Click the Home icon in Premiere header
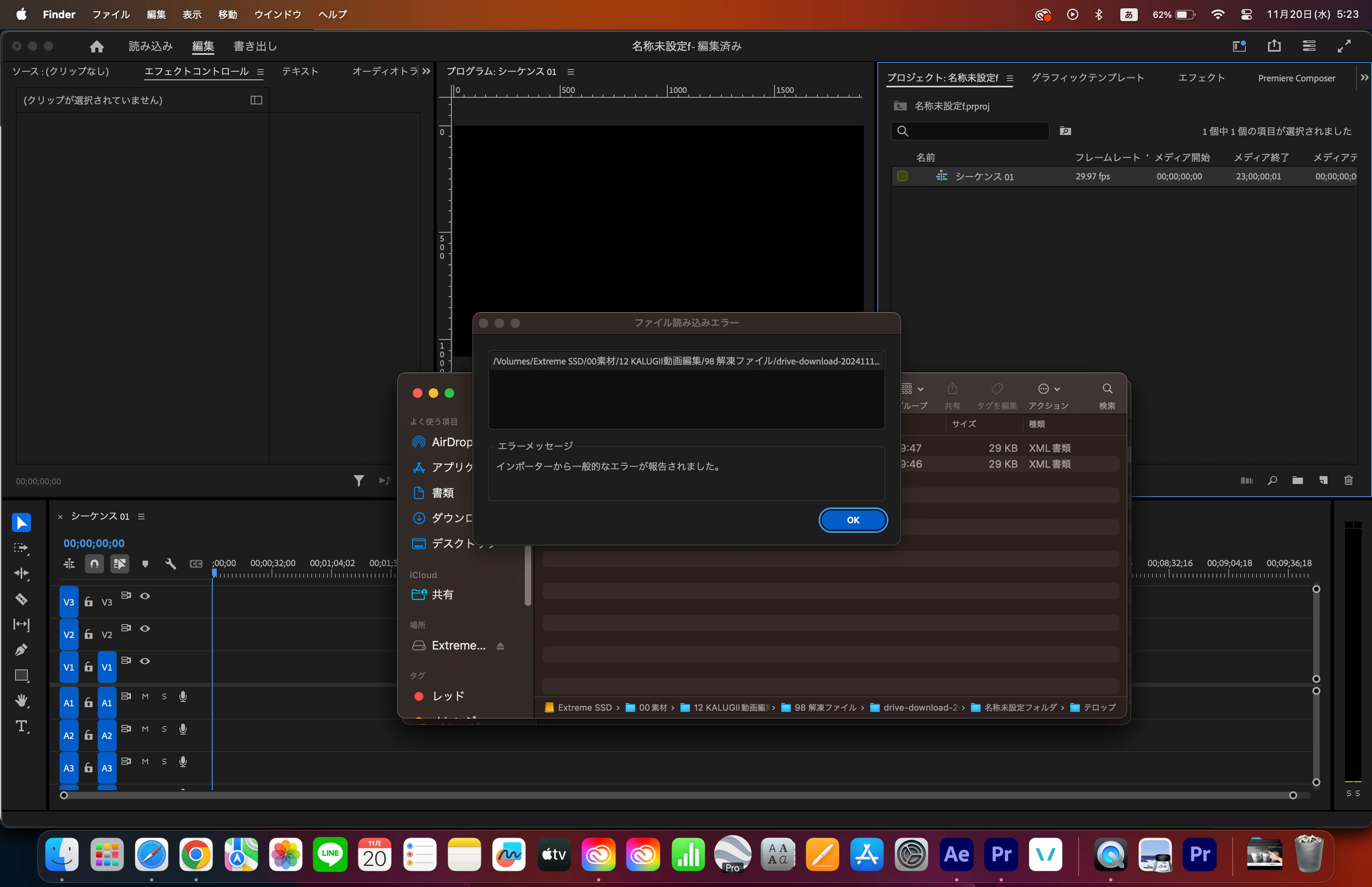The width and height of the screenshot is (1372, 887). click(x=97, y=46)
